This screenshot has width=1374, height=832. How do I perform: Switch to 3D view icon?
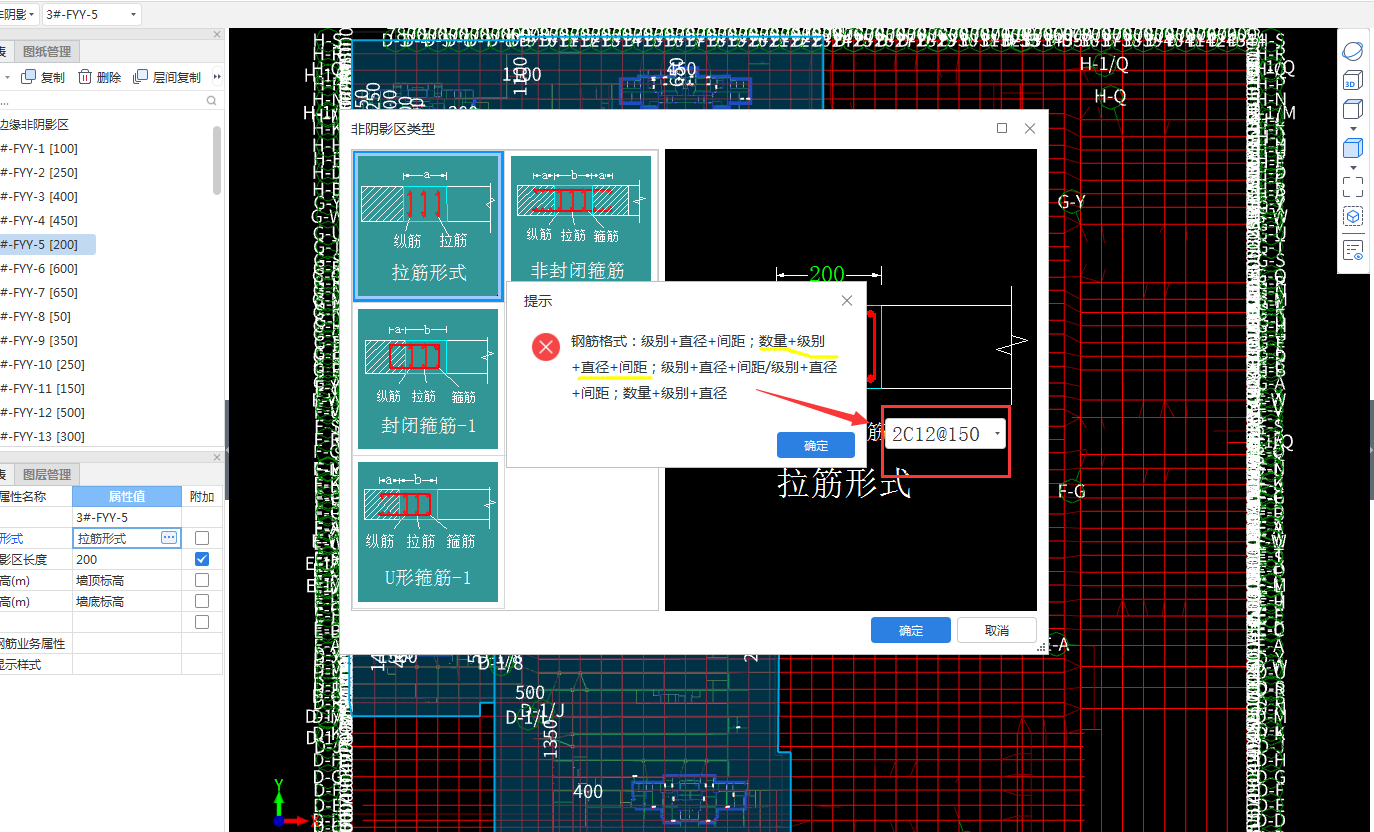tap(1352, 81)
